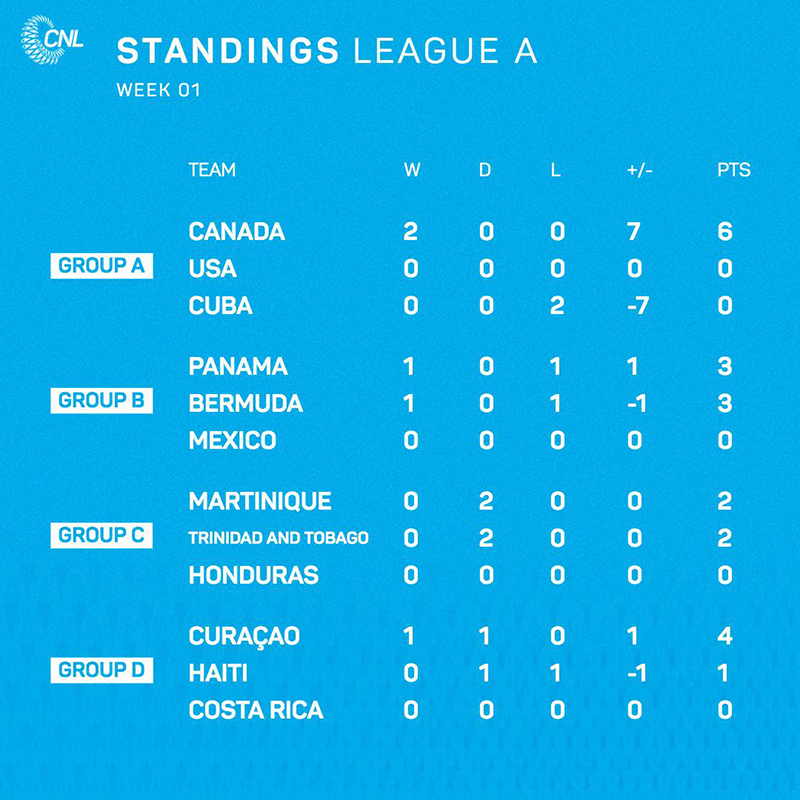Viewport: 800px width, 800px height.
Task: Click the CURAÇAO team name
Action: click(244, 637)
